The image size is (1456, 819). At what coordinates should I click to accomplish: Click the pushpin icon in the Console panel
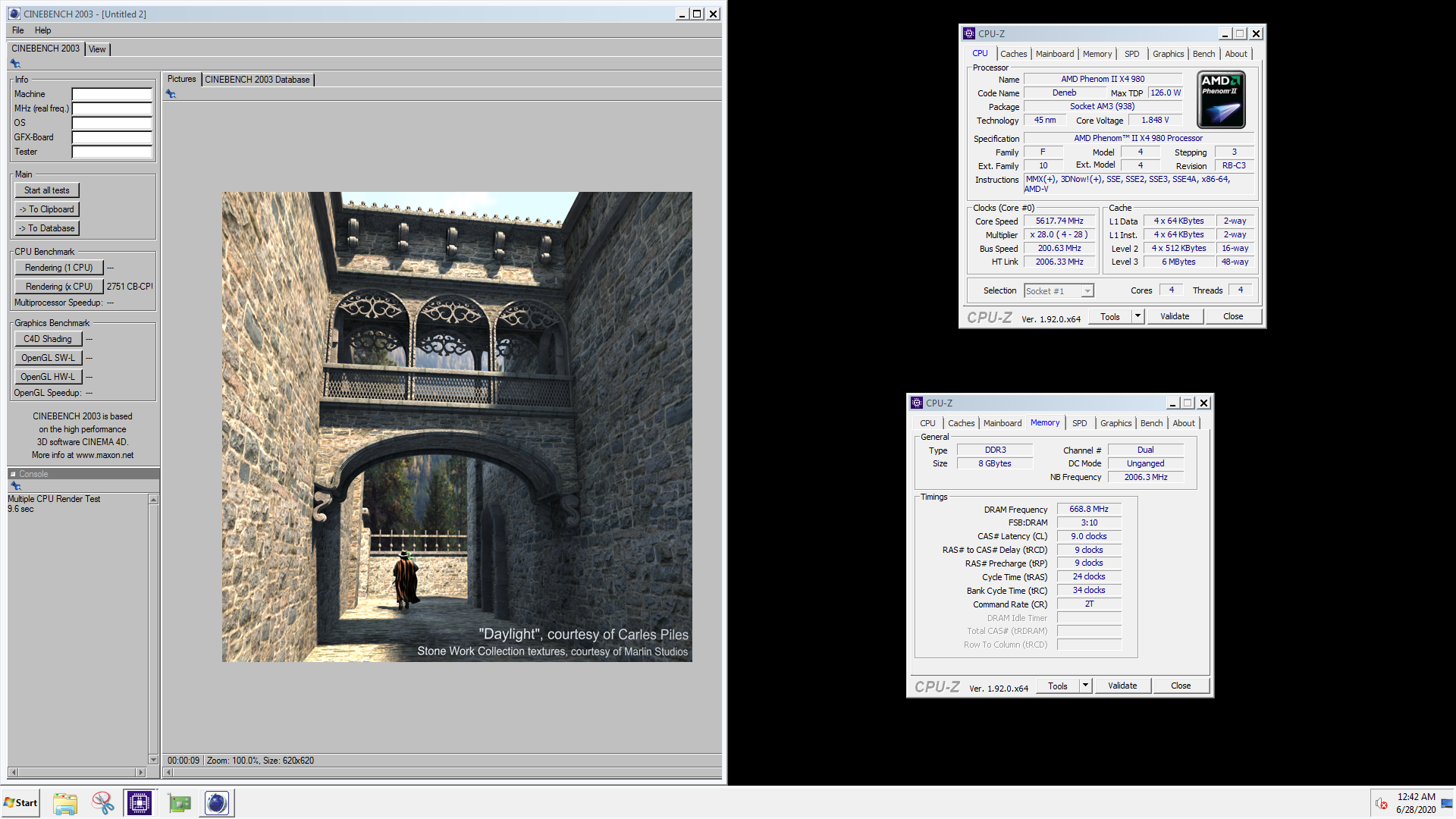click(x=15, y=486)
